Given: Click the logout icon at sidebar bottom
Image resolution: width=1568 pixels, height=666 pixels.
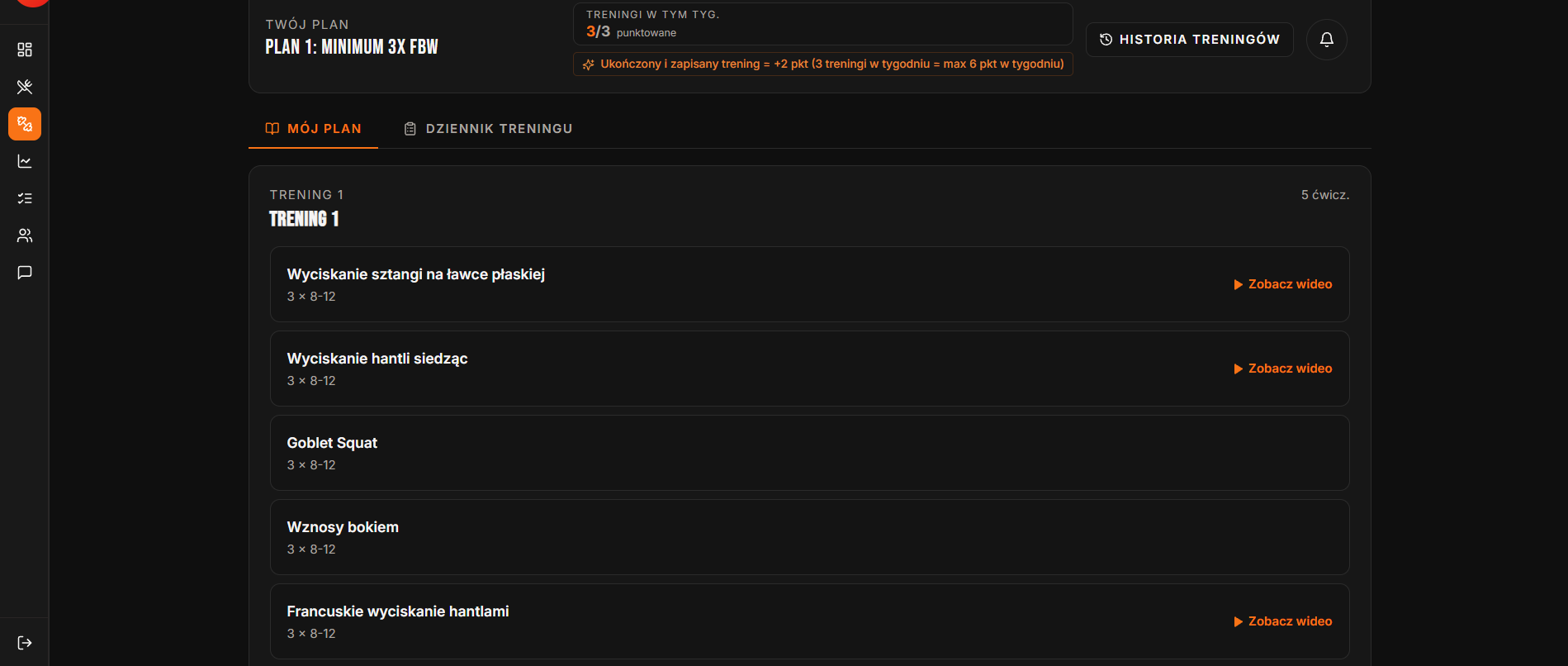Looking at the screenshot, I should point(25,643).
